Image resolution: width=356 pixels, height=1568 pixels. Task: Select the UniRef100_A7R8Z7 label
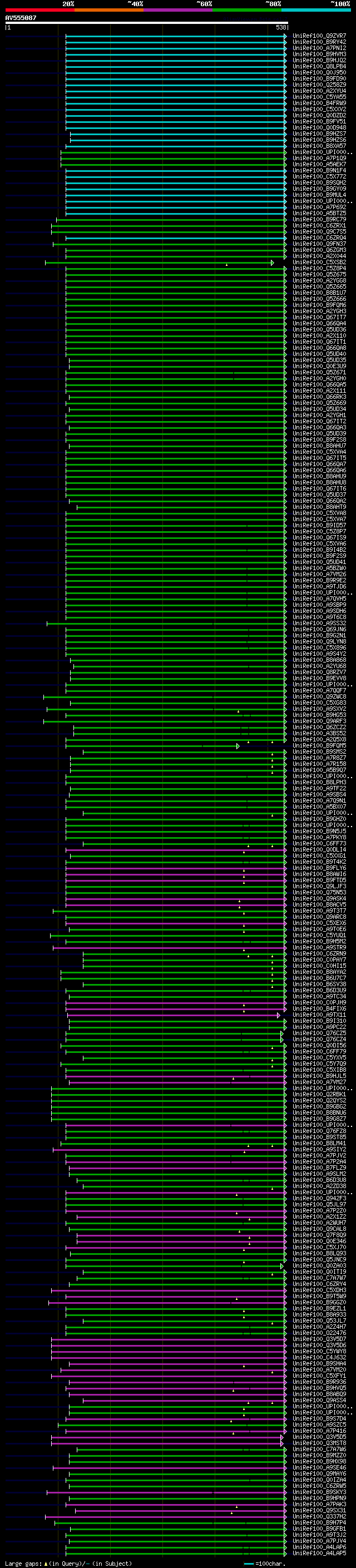(319, 758)
